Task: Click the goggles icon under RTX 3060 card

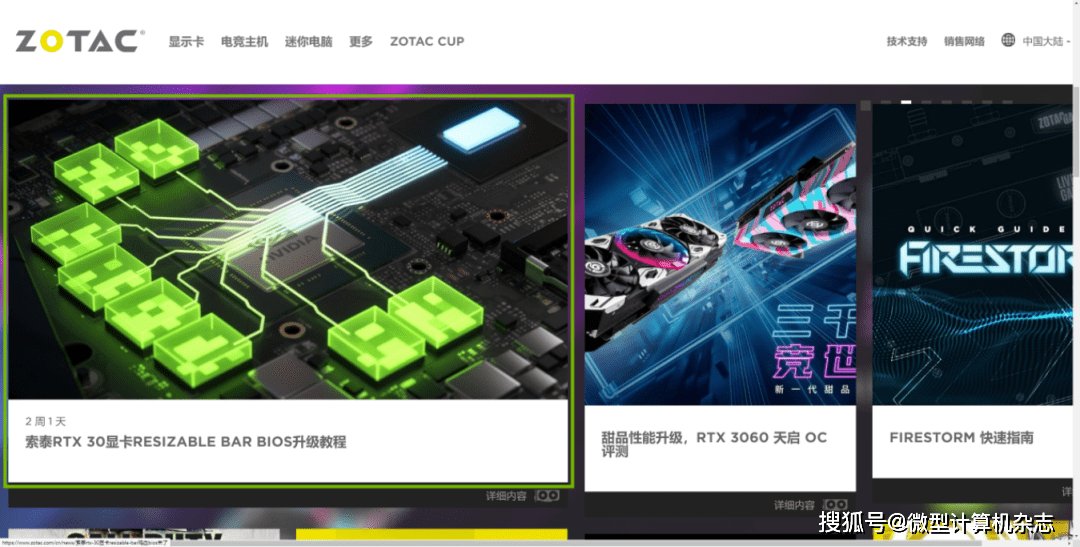Action: click(835, 505)
